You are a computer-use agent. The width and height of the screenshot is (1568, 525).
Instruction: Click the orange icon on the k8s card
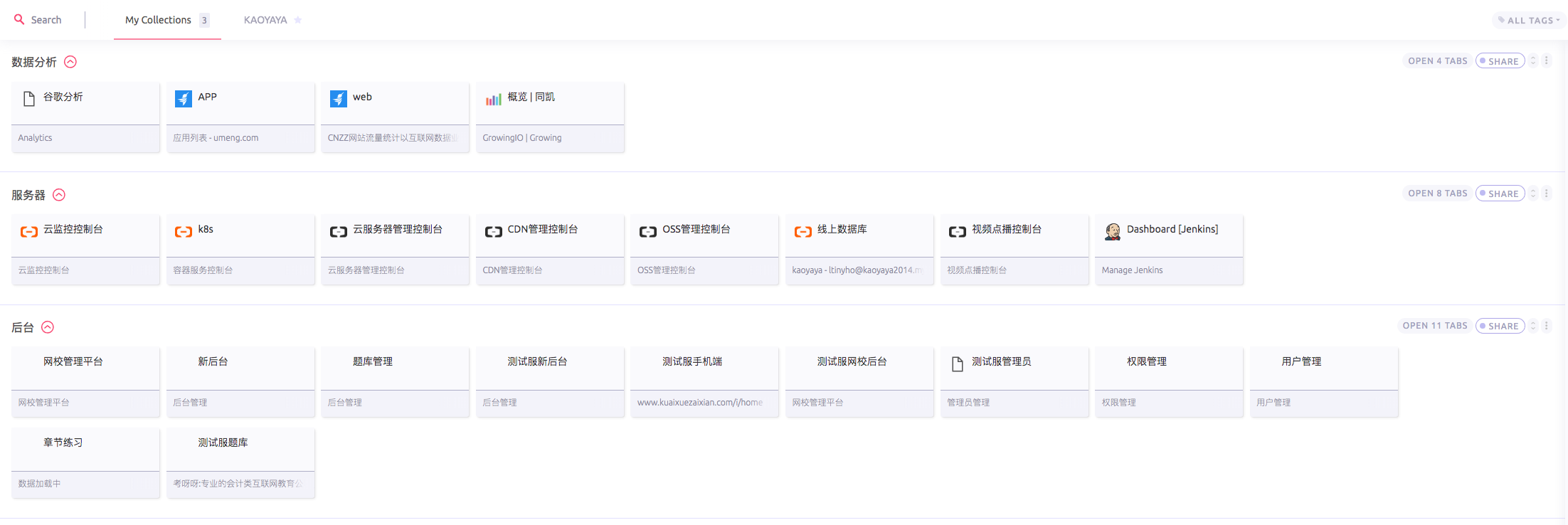pos(184,231)
